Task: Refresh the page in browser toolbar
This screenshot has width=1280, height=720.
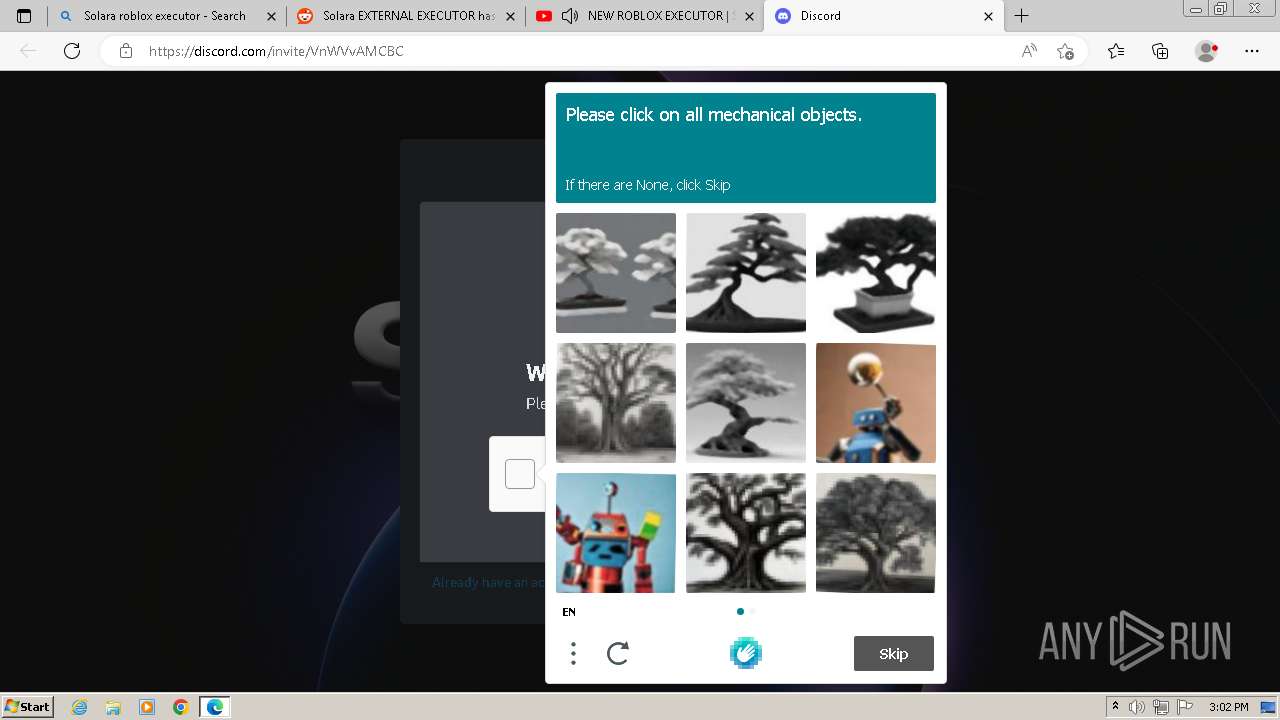Action: click(72, 51)
